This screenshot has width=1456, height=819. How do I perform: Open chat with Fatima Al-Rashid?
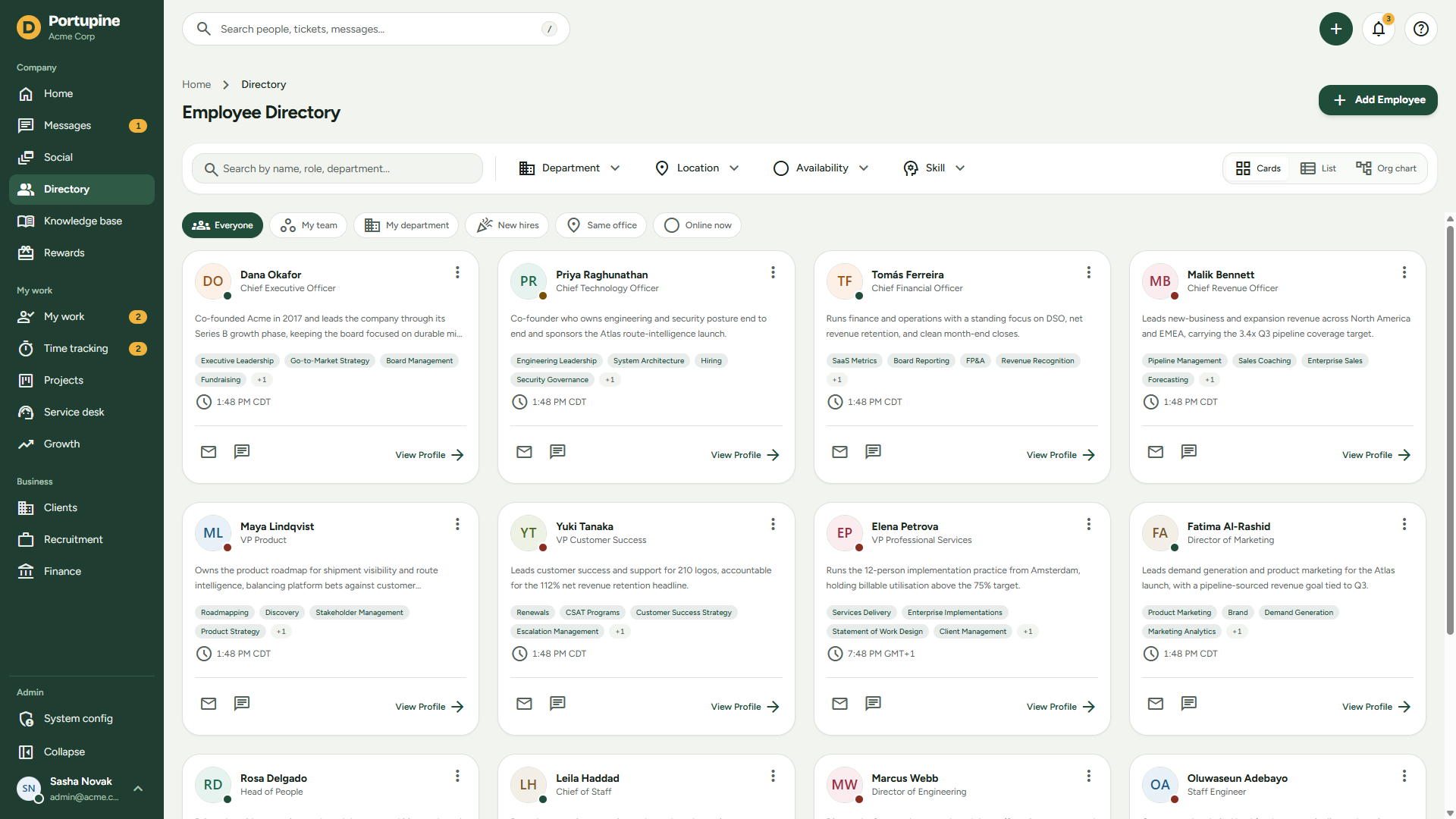pyautogui.click(x=1189, y=704)
